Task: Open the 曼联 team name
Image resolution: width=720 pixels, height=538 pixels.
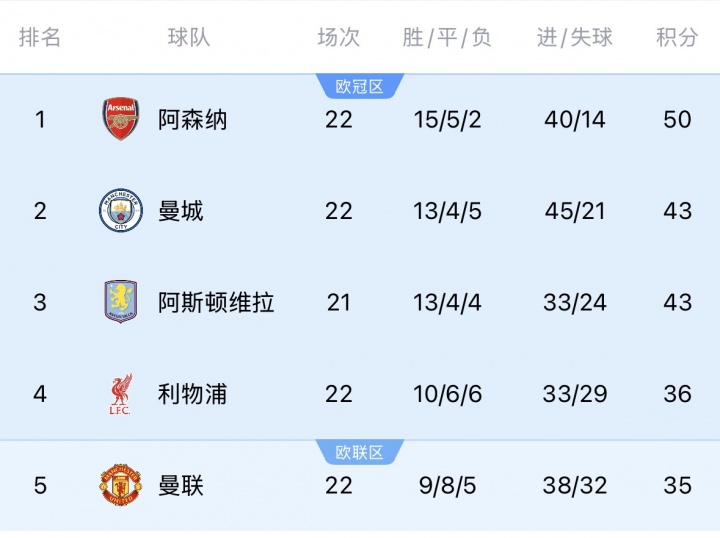Action: click(x=181, y=485)
